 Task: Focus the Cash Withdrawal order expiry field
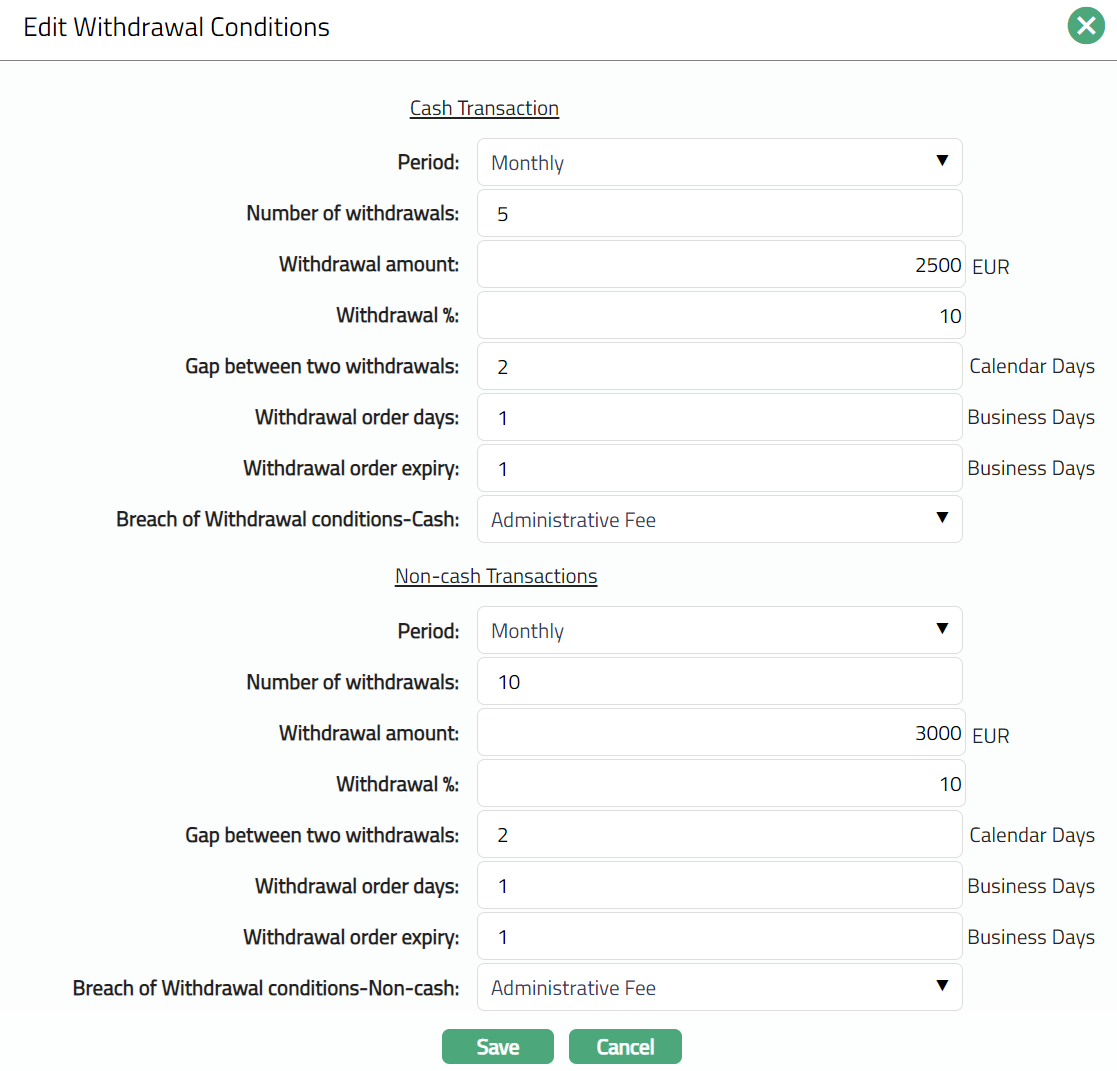pyautogui.click(x=719, y=468)
